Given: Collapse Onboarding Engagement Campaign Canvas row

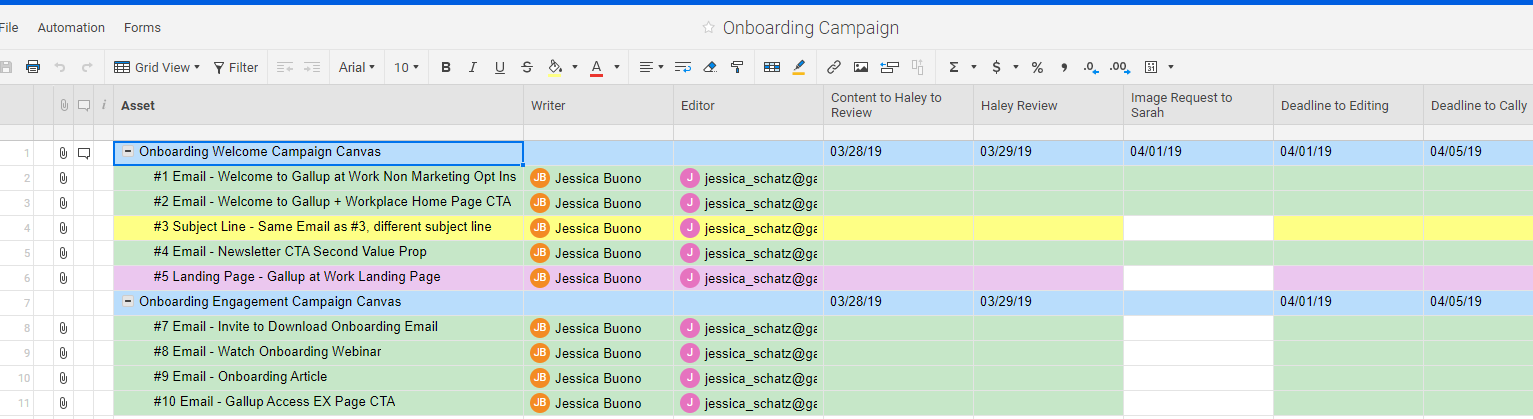Looking at the screenshot, I should (128, 301).
